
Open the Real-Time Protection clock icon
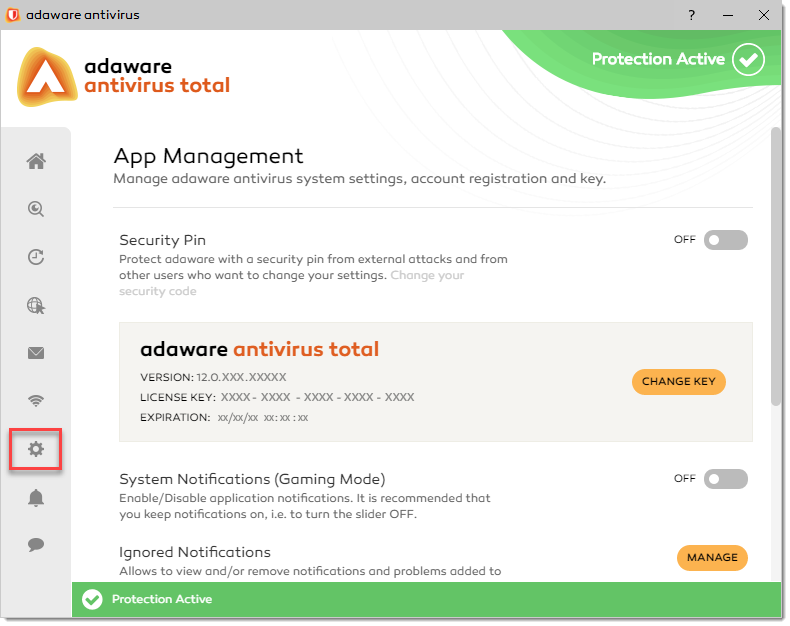[36, 257]
